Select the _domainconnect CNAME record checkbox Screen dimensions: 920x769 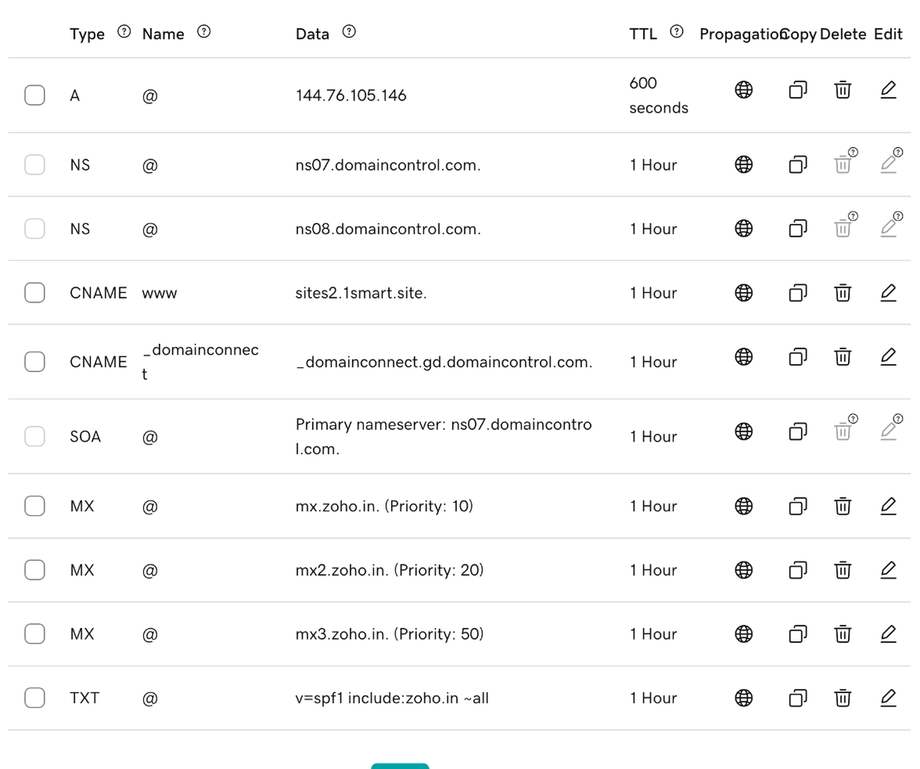[x=35, y=362]
